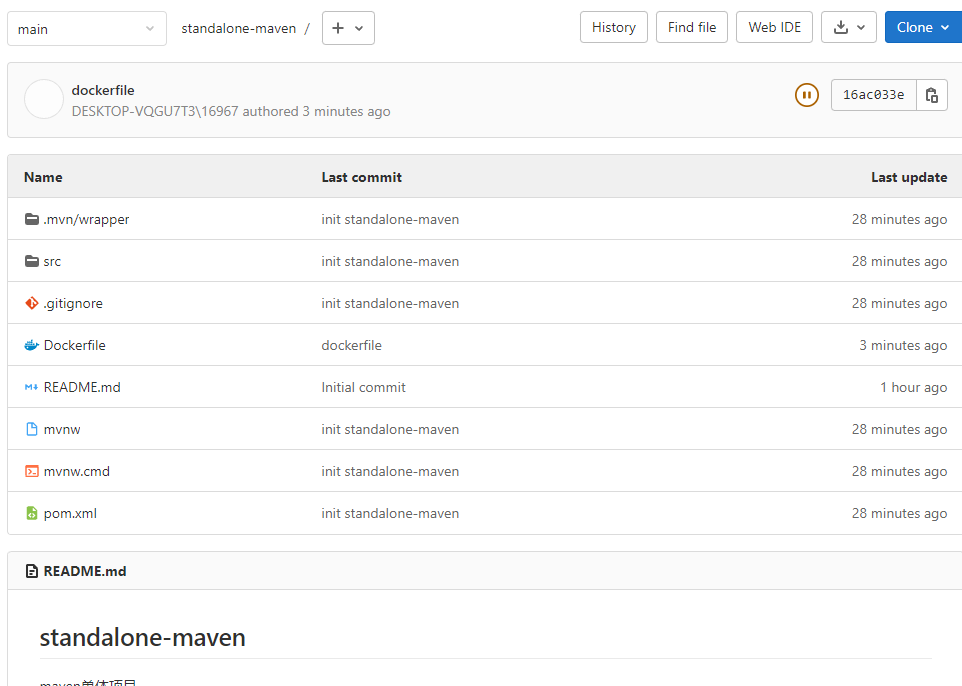Screen dimensions: 962x686
Task: Open the .gitignore row's last commit link
Action: point(390,303)
